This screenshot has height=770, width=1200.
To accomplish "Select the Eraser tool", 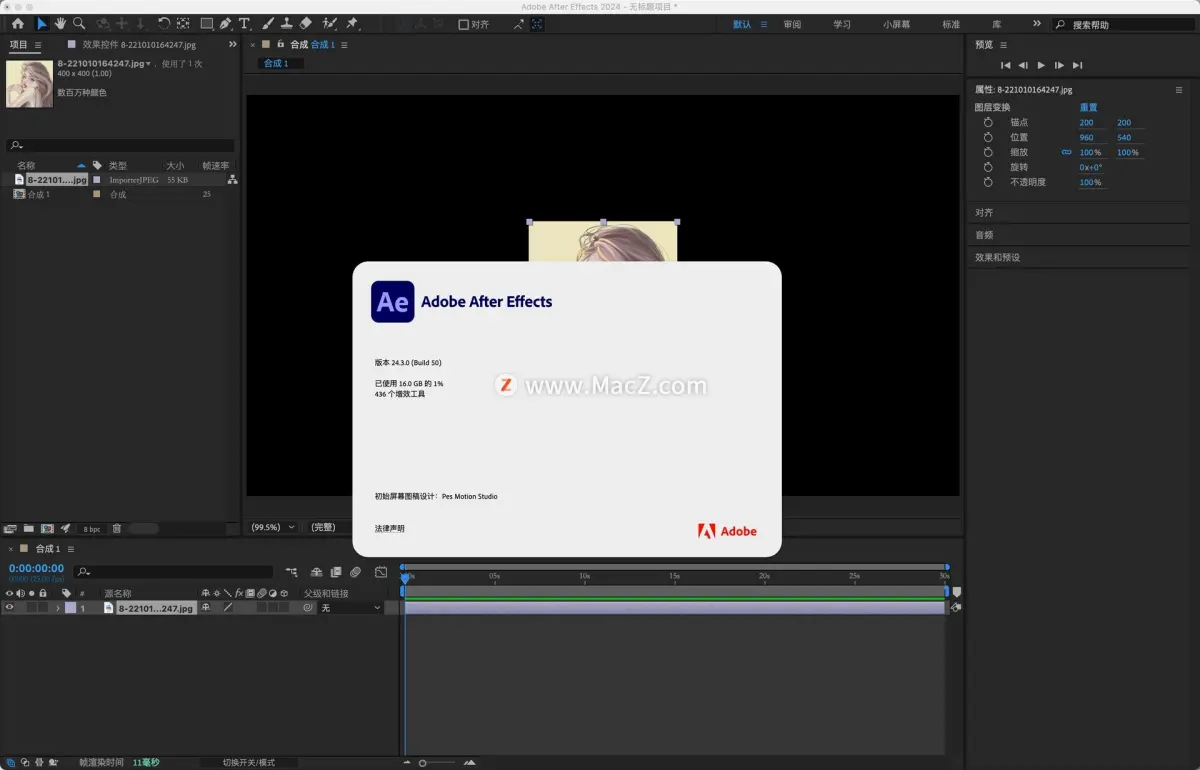I will coord(306,23).
